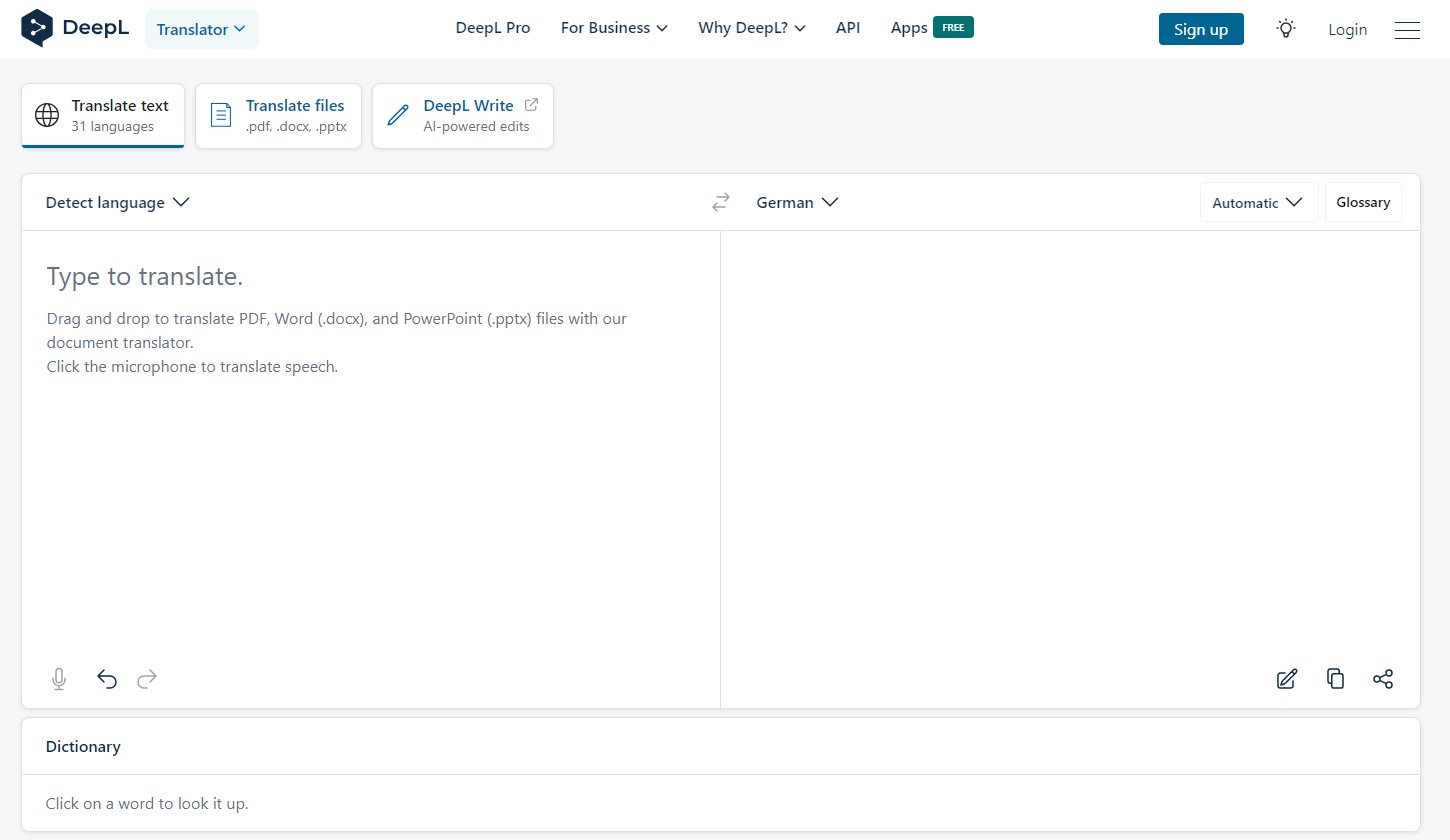Open the DeepL Pro page

(493, 28)
